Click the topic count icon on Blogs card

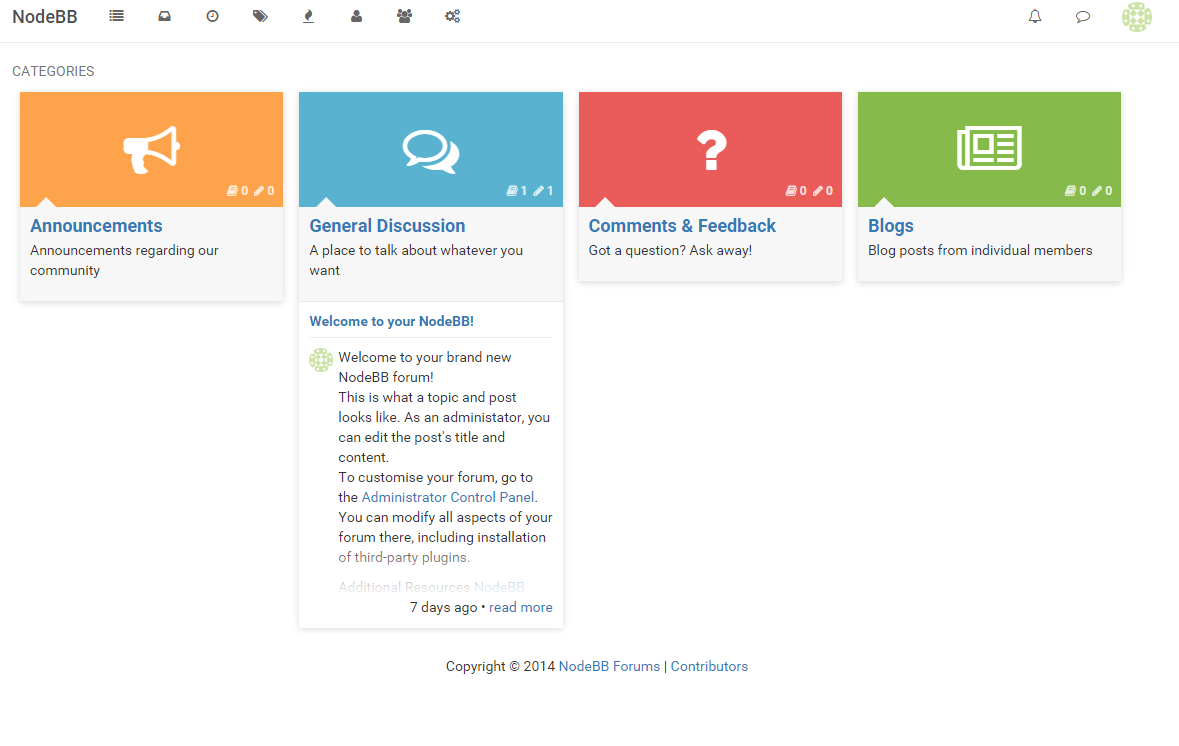coord(1071,191)
